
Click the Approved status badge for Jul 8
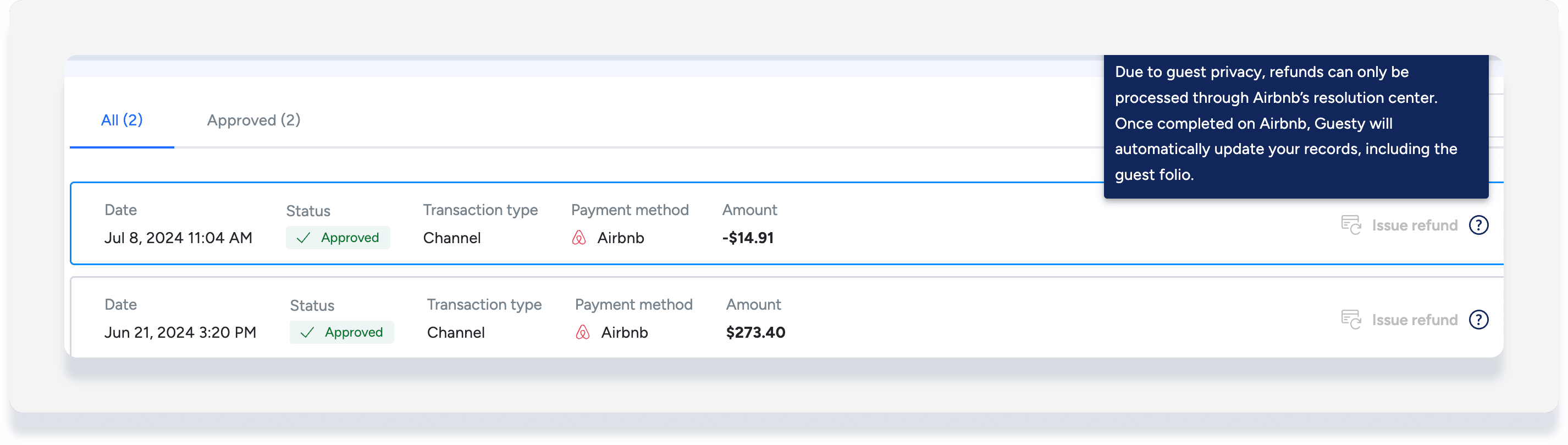pyautogui.click(x=338, y=238)
